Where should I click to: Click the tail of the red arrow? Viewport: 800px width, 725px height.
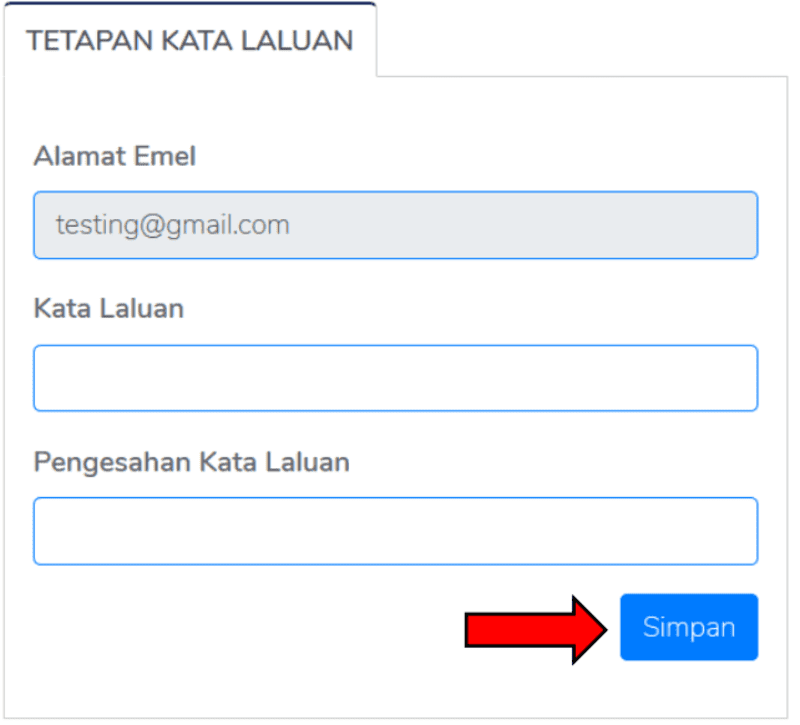pos(518,630)
